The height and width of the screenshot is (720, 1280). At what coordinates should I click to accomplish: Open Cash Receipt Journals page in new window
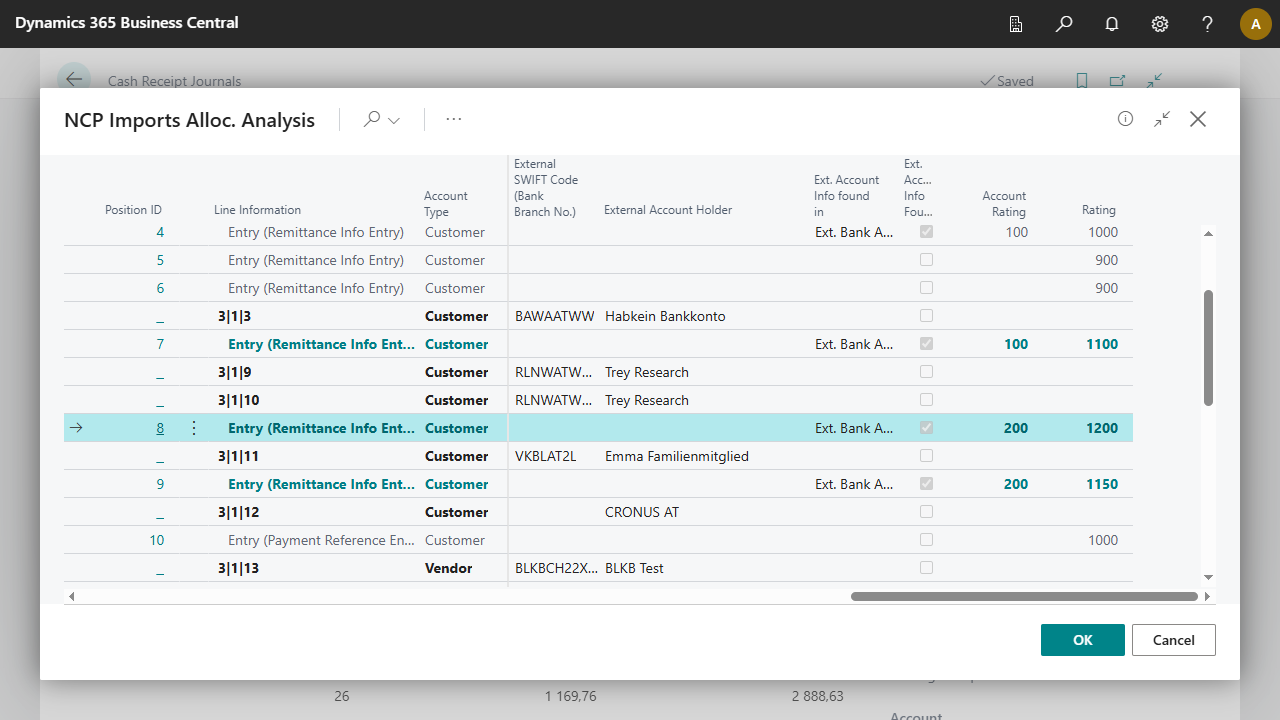[x=1118, y=81]
